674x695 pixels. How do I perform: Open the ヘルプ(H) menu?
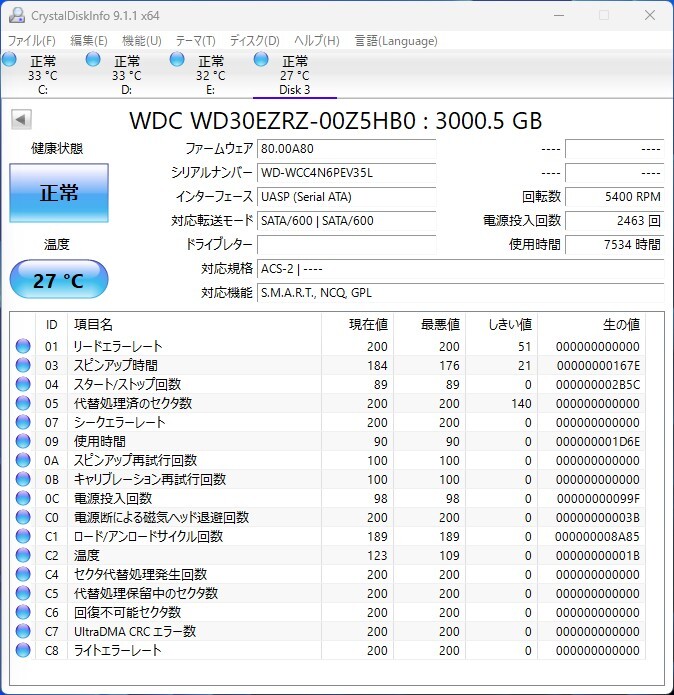click(317, 41)
